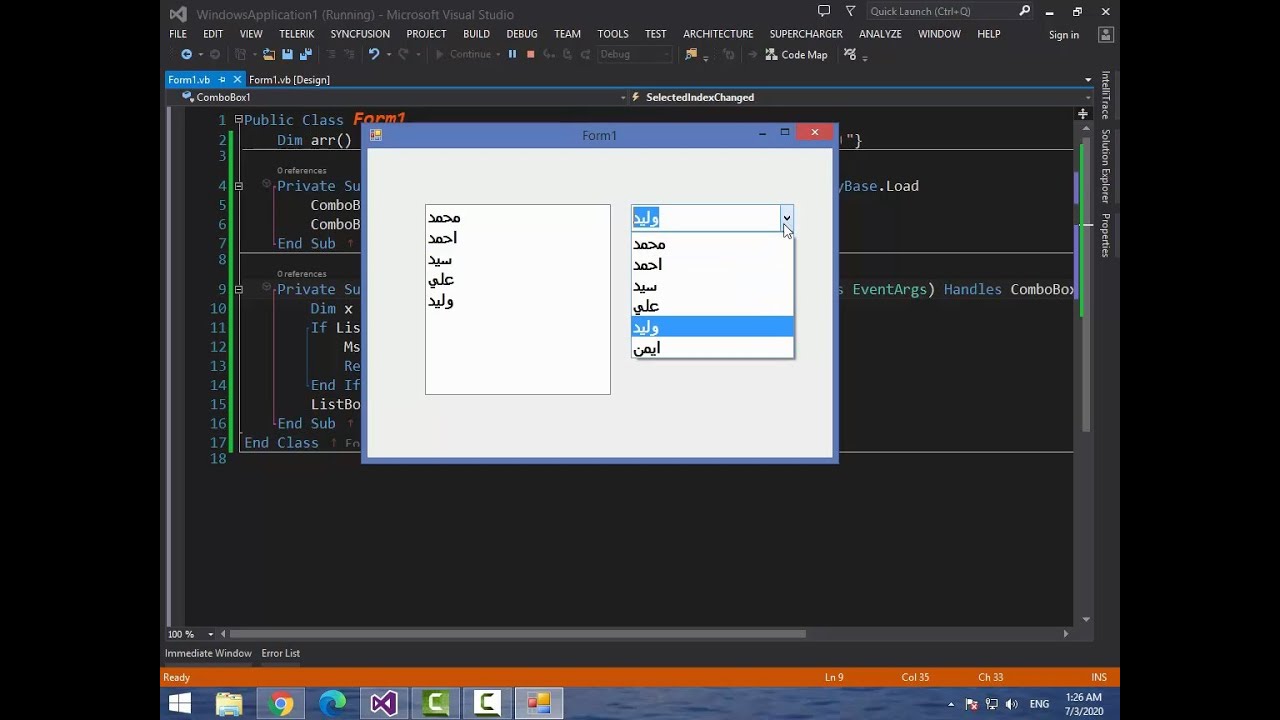The image size is (1280, 720).
Task: Toggle the pin on Form1.vb tab
Action: click(222, 80)
